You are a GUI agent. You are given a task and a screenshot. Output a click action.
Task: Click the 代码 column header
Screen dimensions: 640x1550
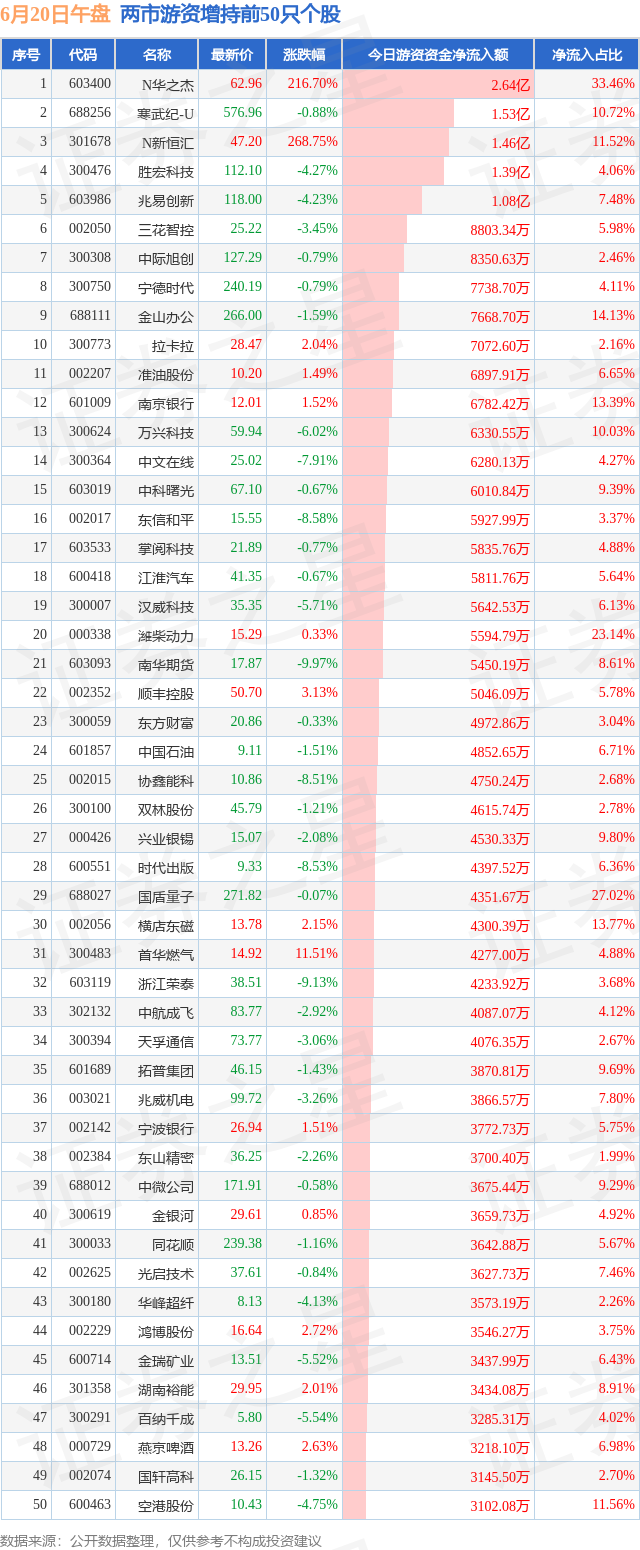(x=82, y=55)
